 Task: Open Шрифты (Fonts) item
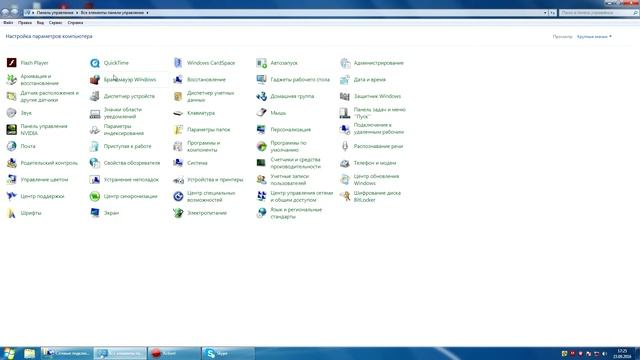[24, 213]
